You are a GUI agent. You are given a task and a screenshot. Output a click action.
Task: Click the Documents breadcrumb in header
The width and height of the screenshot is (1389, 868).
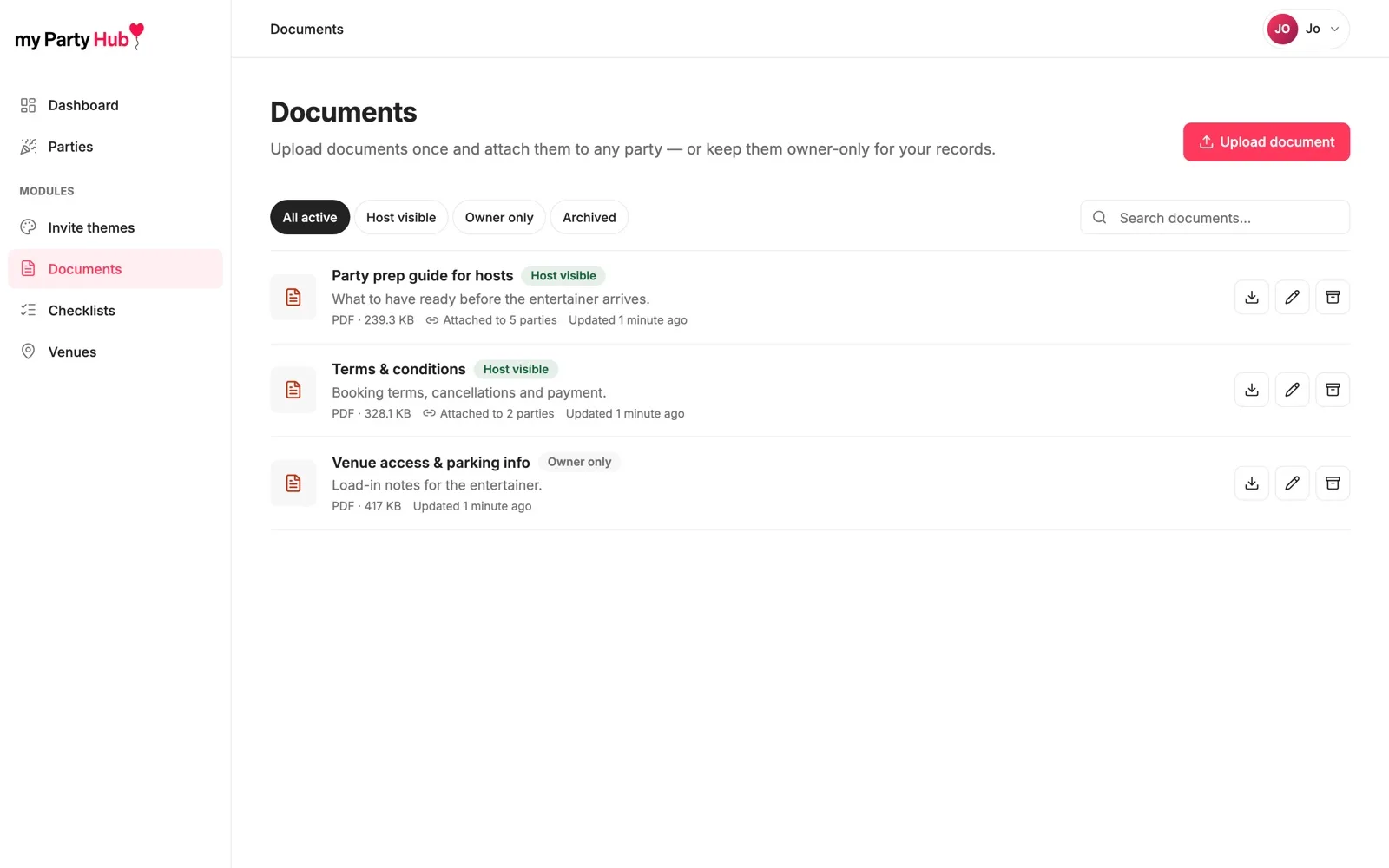pos(306,29)
